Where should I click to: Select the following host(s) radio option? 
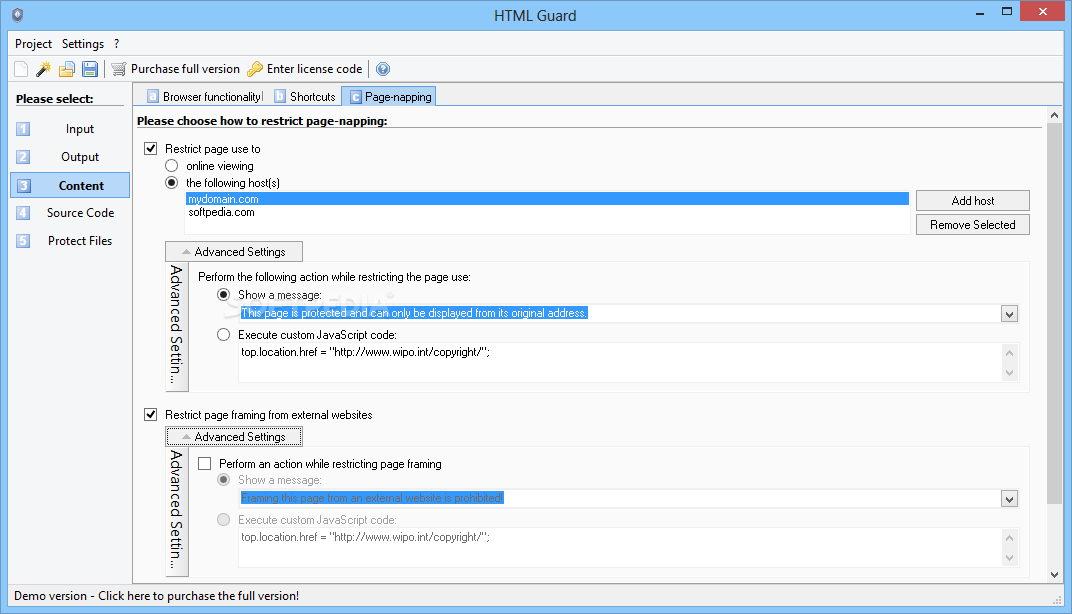[x=172, y=183]
